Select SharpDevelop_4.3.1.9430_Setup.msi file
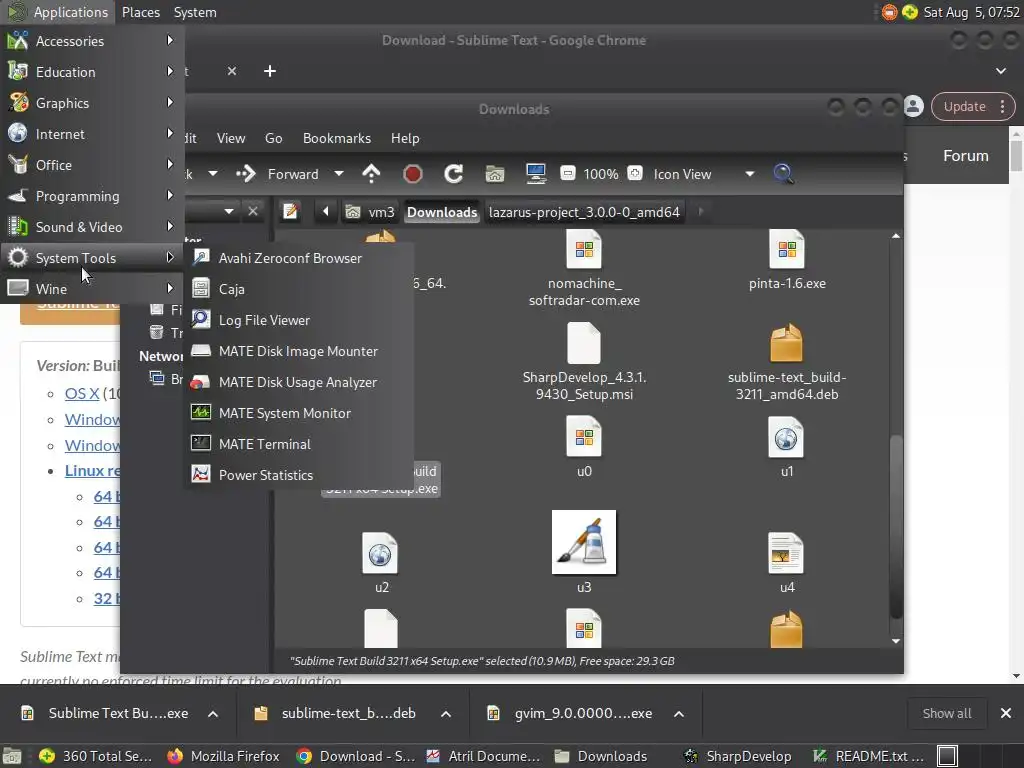 584,362
